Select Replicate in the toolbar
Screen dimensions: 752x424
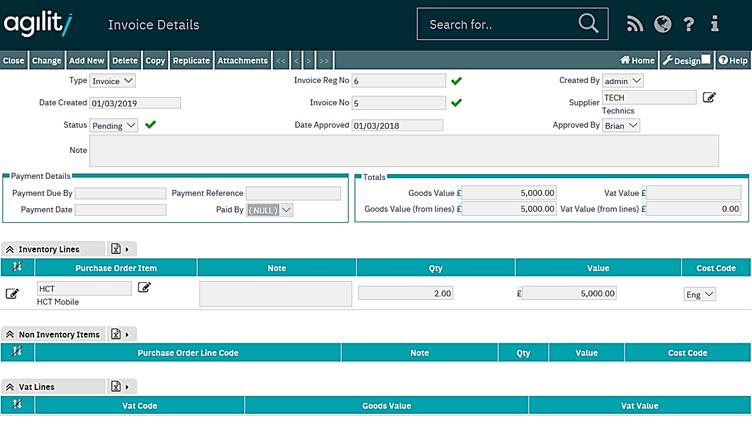pos(191,61)
